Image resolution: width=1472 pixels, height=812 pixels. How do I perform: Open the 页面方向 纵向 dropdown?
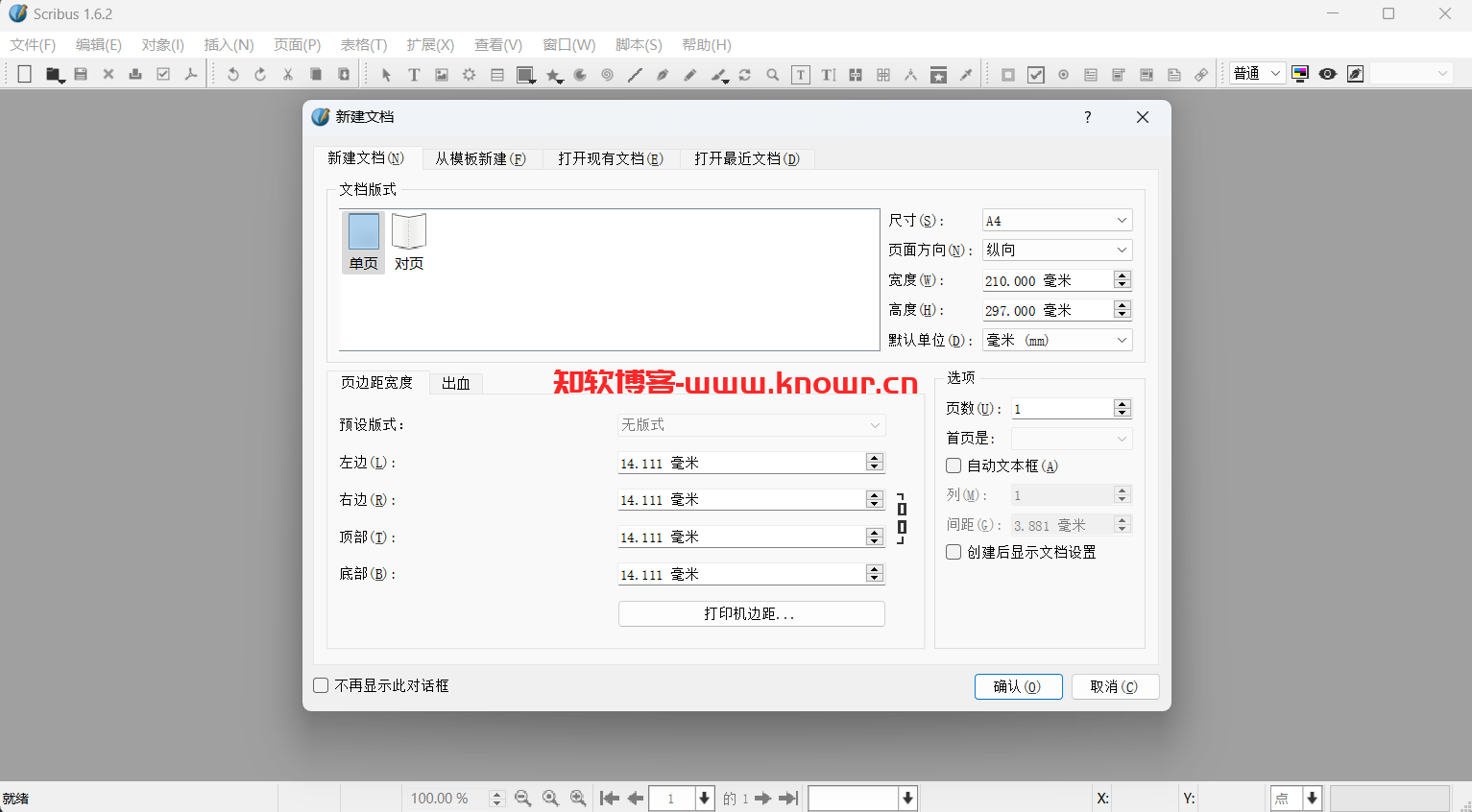pyautogui.click(x=1057, y=250)
